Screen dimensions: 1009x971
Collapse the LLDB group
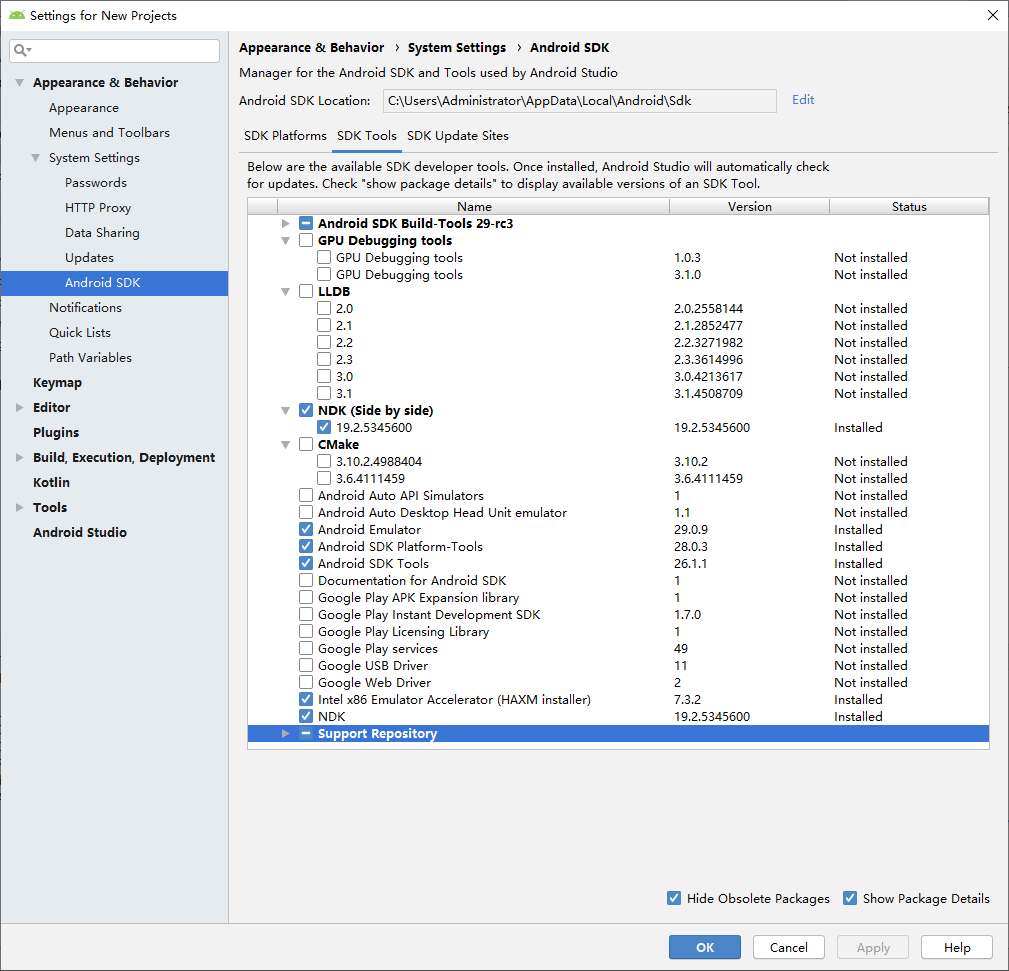coord(286,291)
